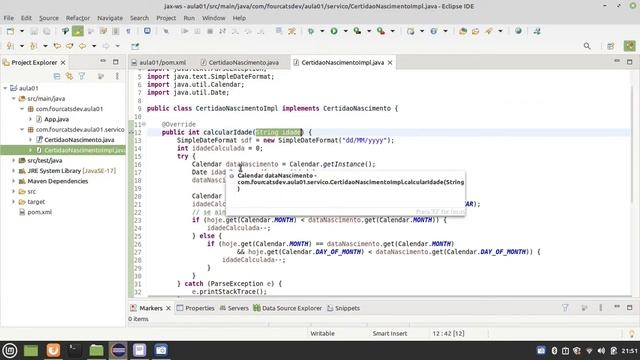Image resolution: width=640 pixels, height=360 pixels.
Task: Toggle Link with Editor in Project Explorer
Action: click(69, 76)
